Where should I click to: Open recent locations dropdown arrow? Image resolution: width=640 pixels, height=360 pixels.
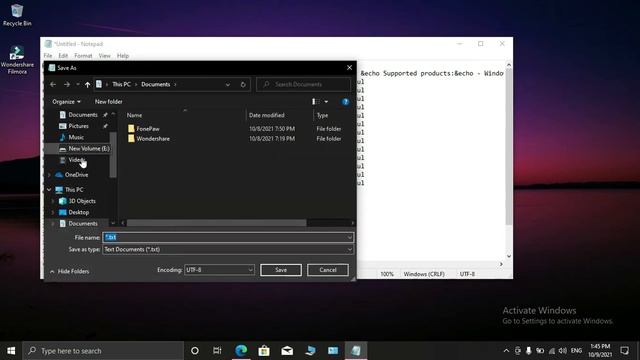tap(78, 84)
